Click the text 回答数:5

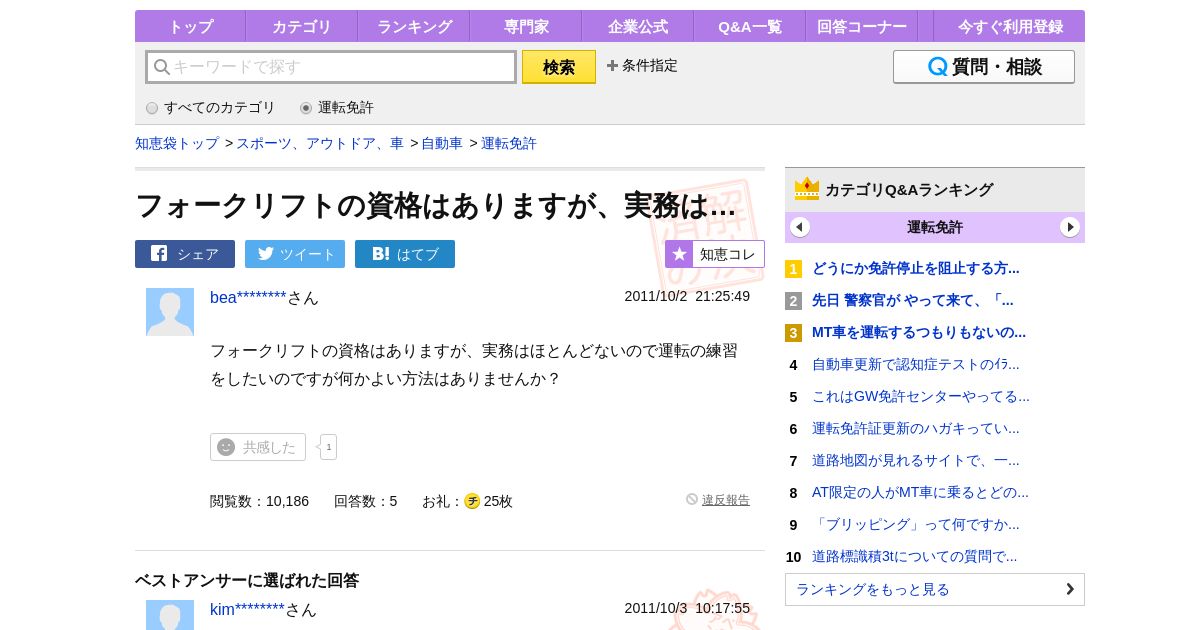click(366, 501)
